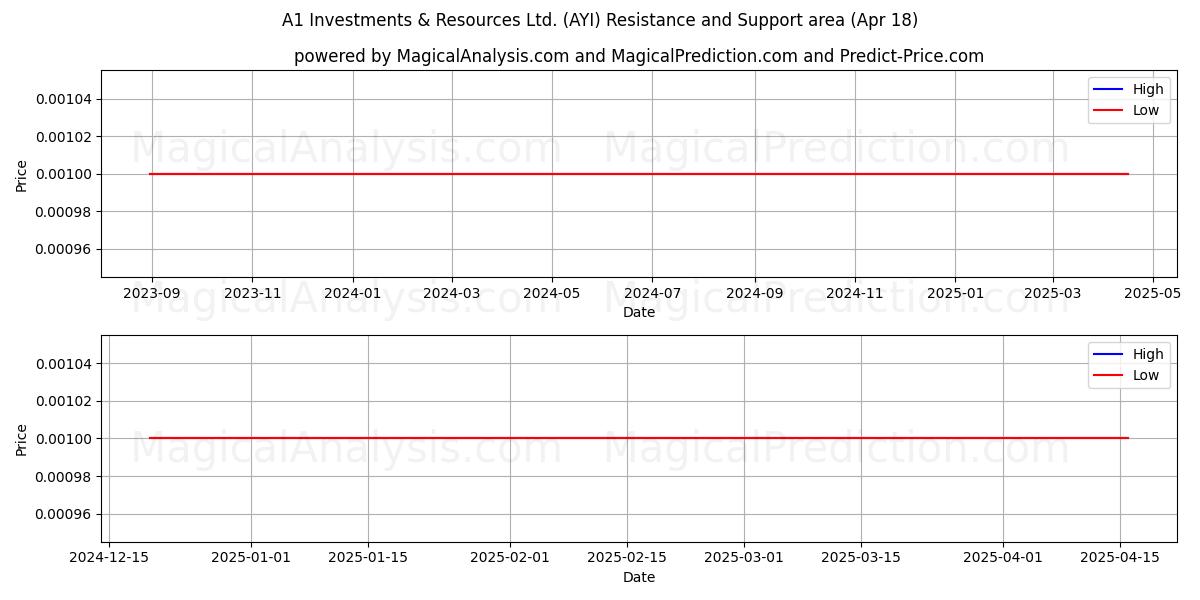Click the red Low price line in top chart
Image resolution: width=1200 pixels, height=600 pixels.
pyautogui.click(x=639, y=174)
